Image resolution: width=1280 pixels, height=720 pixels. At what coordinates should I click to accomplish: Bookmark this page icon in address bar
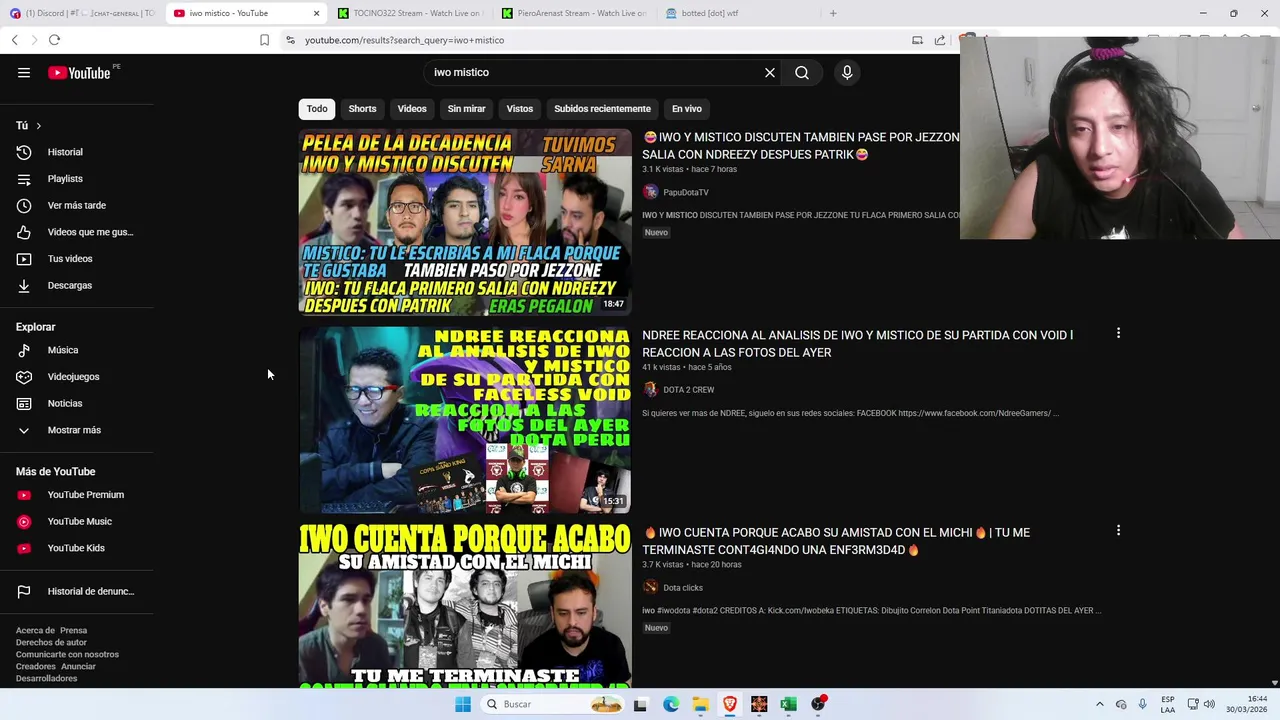click(x=264, y=40)
